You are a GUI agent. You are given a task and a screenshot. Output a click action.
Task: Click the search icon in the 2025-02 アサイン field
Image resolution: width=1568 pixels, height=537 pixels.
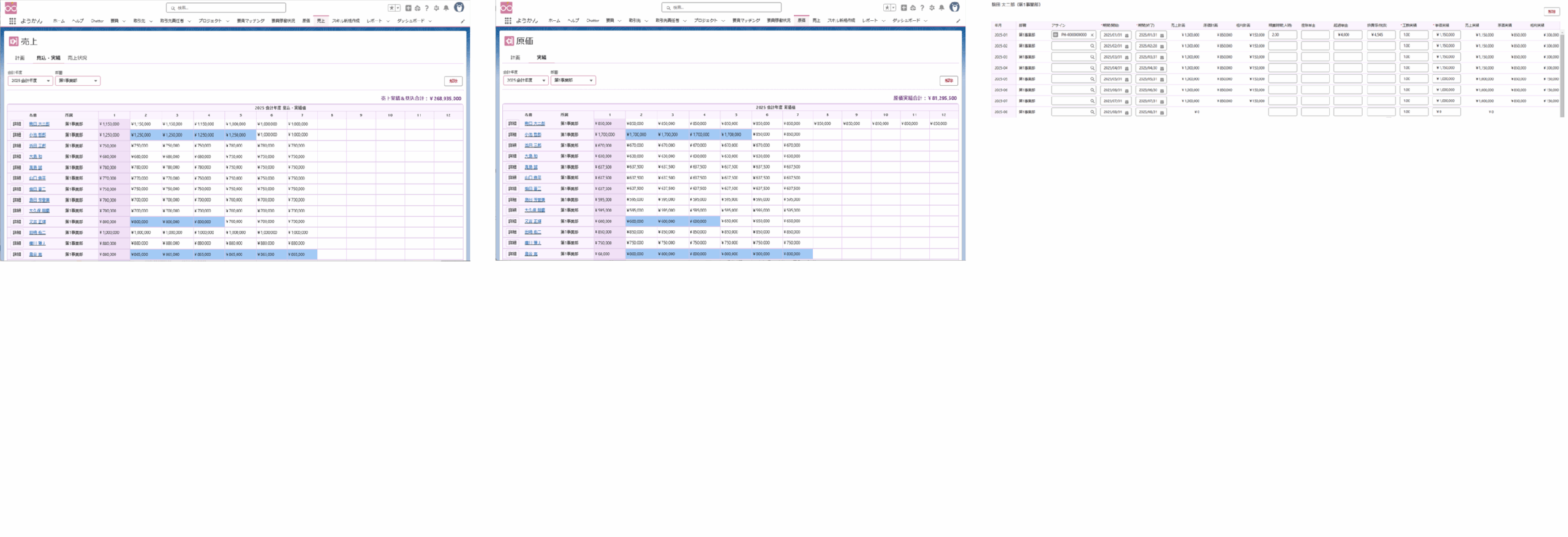pyautogui.click(x=1091, y=47)
